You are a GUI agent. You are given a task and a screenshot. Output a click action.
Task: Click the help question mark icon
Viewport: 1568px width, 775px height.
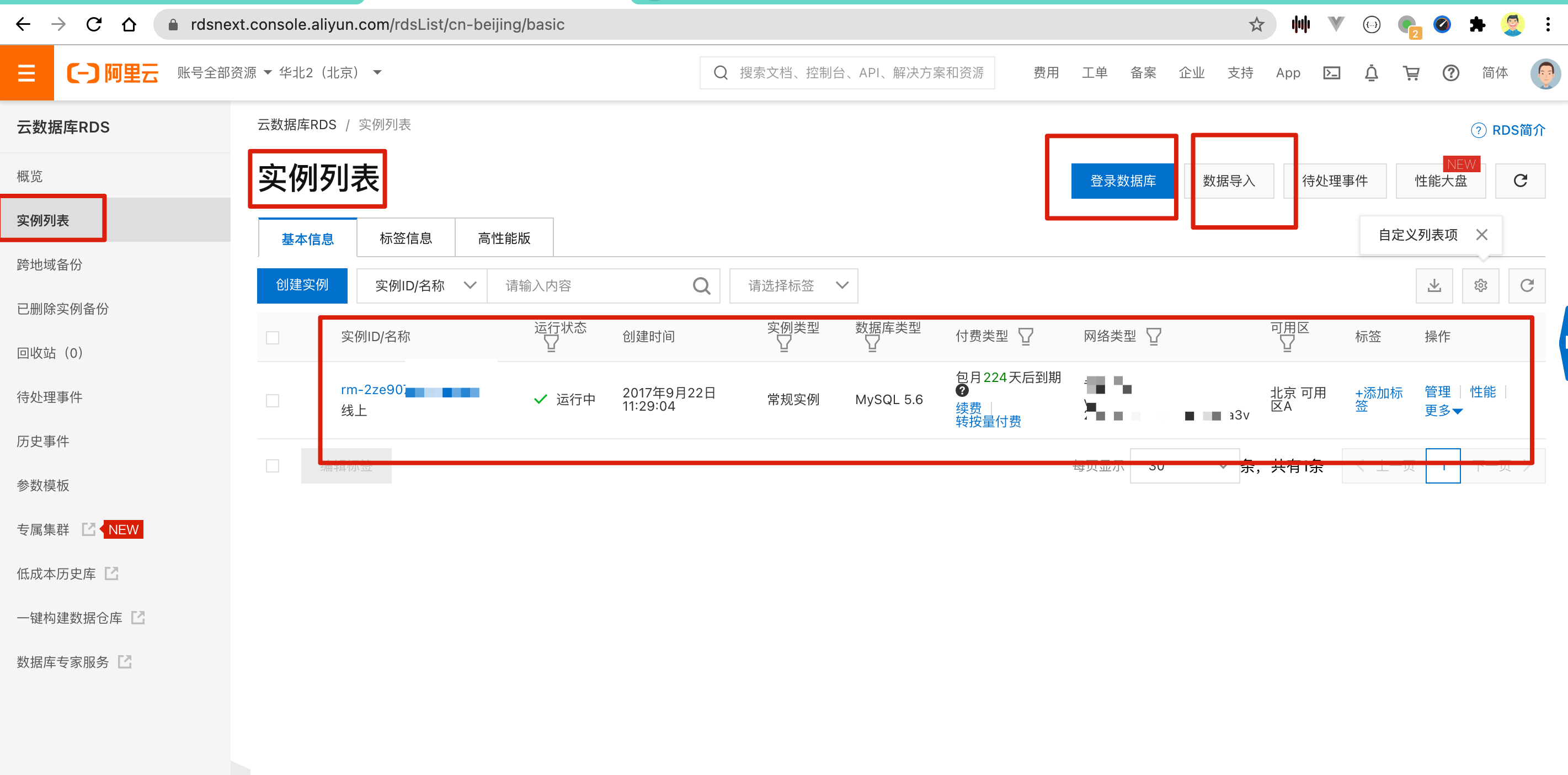coord(1450,73)
